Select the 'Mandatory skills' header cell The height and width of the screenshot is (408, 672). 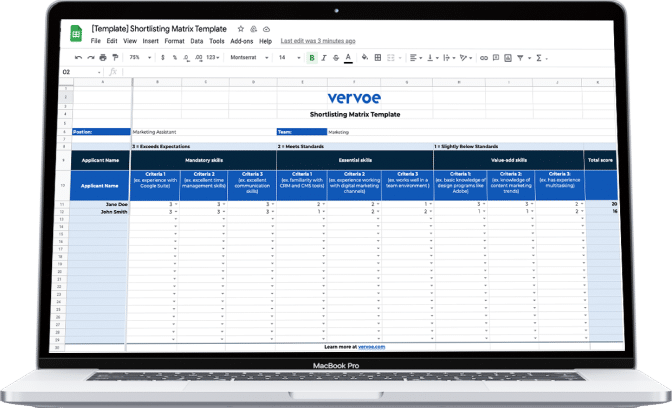[x=204, y=160]
